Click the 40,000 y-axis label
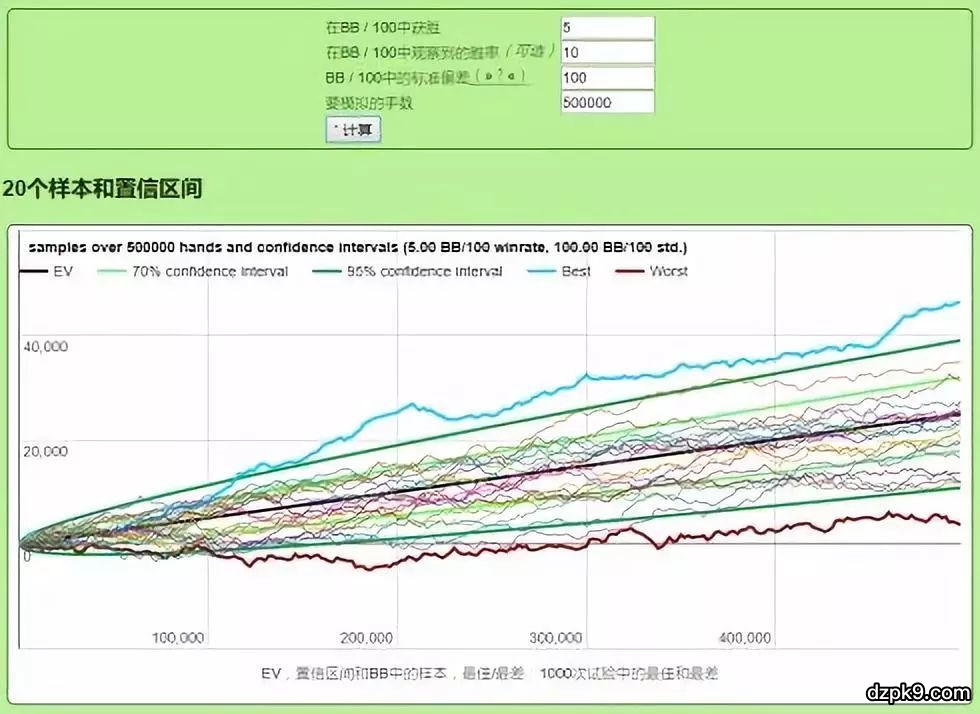The height and width of the screenshot is (714, 980). point(45,346)
